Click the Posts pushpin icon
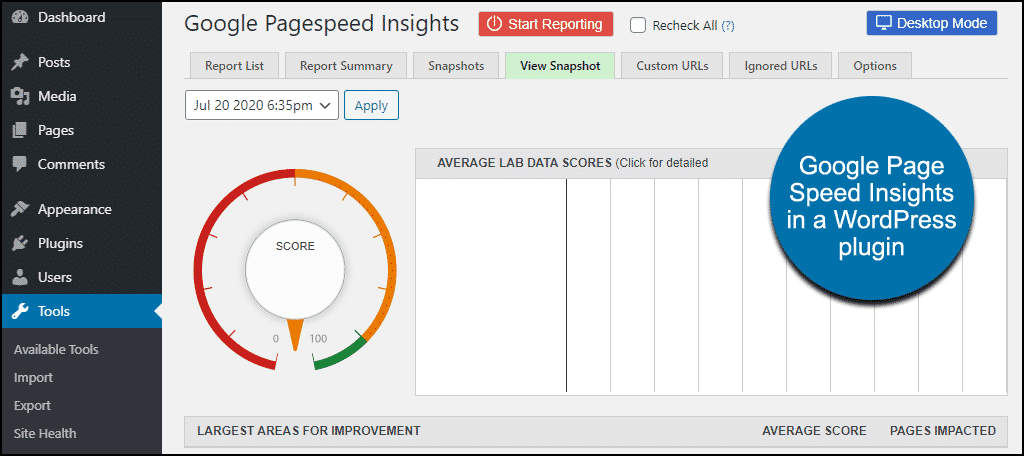Screen dimensions: 1024x456 coord(19,62)
